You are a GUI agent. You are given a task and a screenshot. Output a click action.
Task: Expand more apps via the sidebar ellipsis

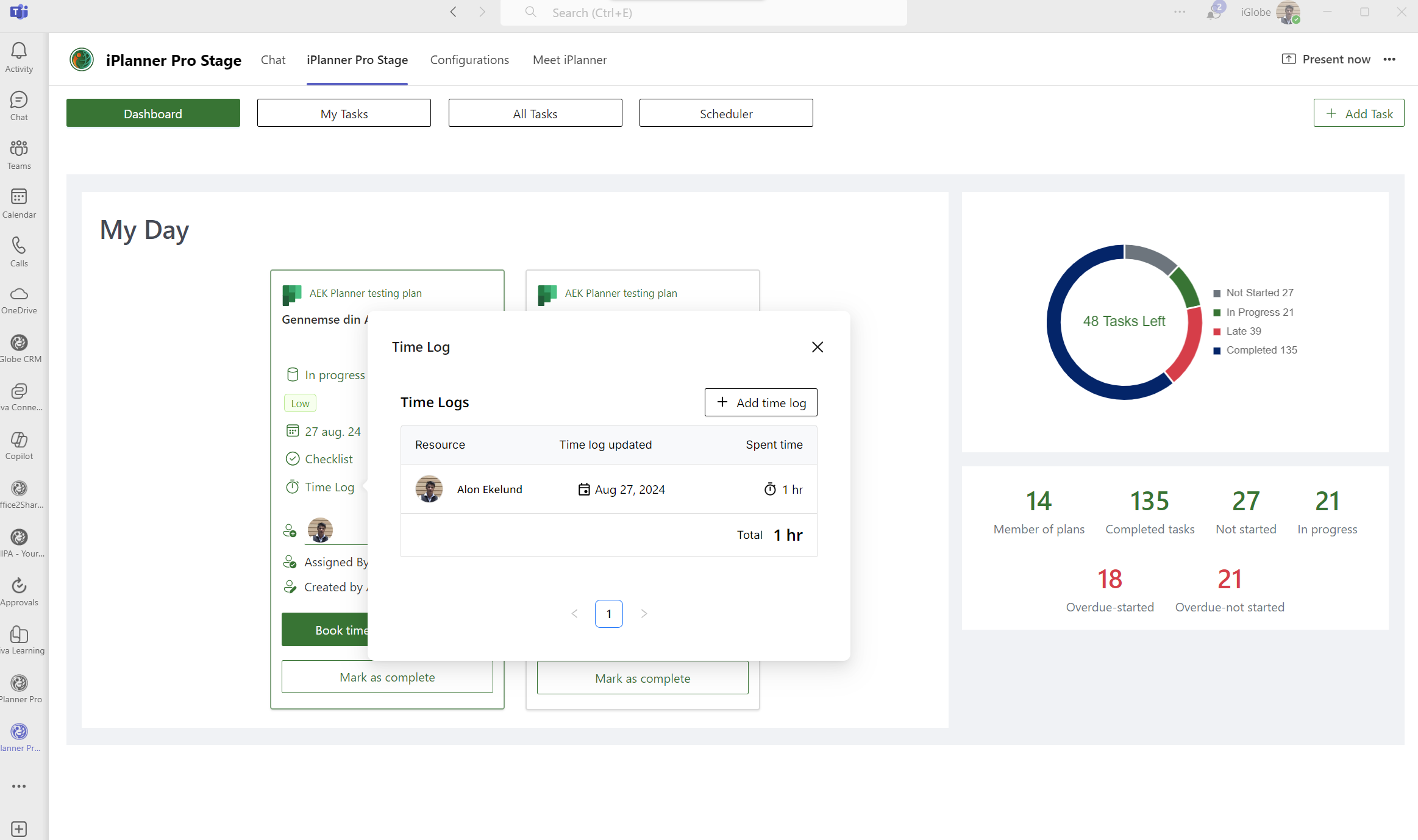19,786
